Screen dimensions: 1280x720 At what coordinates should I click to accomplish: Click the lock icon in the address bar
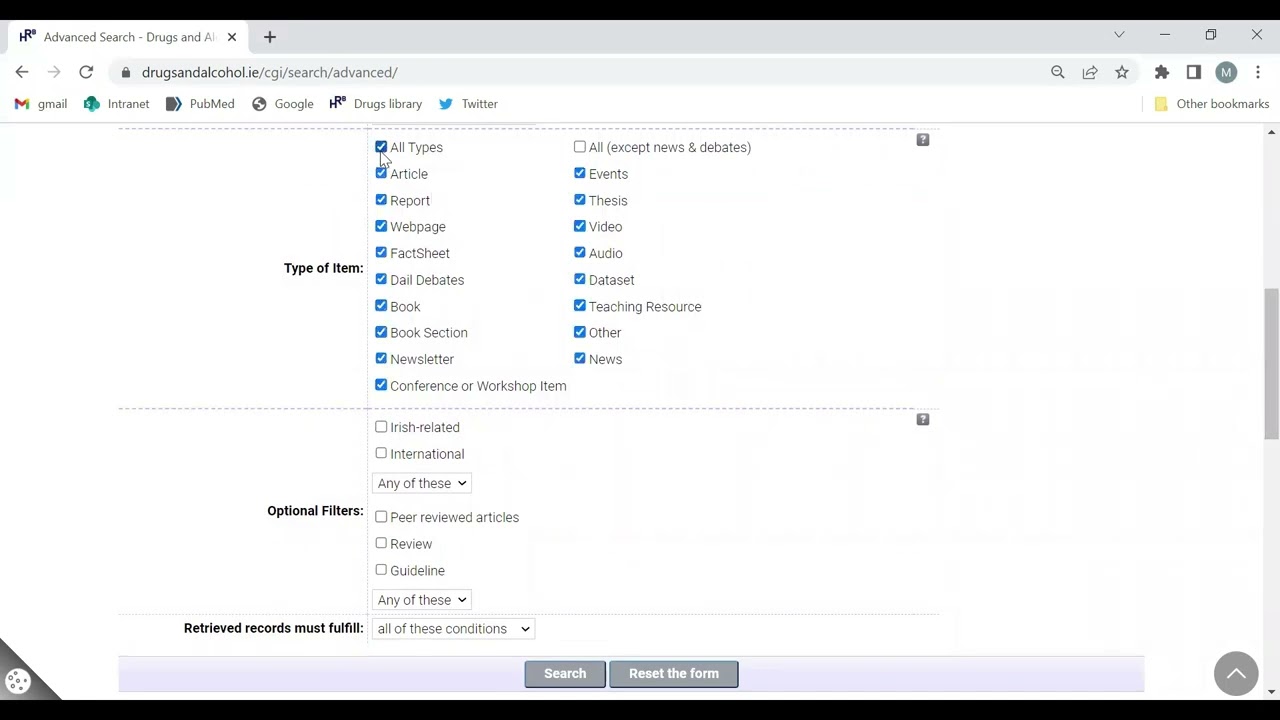click(x=125, y=72)
